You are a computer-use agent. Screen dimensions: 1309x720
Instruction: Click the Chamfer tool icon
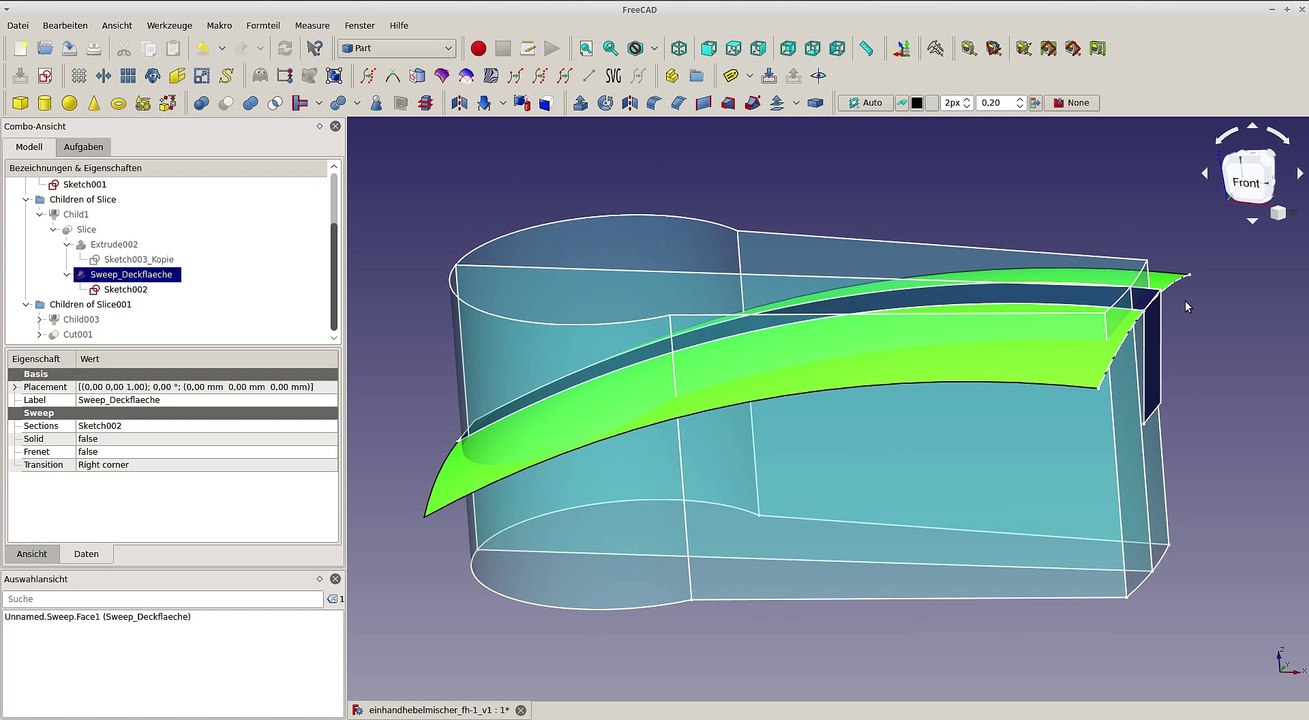(x=678, y=103)
